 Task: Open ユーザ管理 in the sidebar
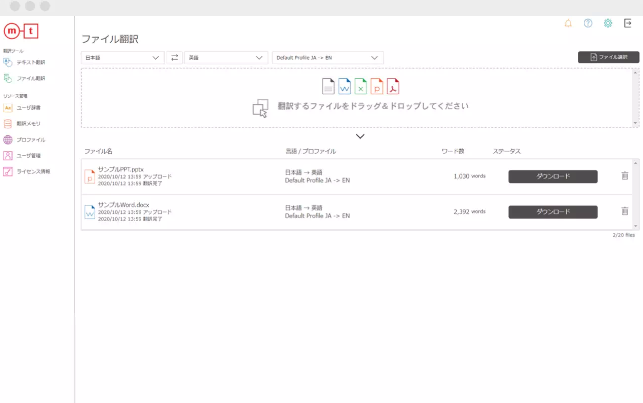click(28, 156)
